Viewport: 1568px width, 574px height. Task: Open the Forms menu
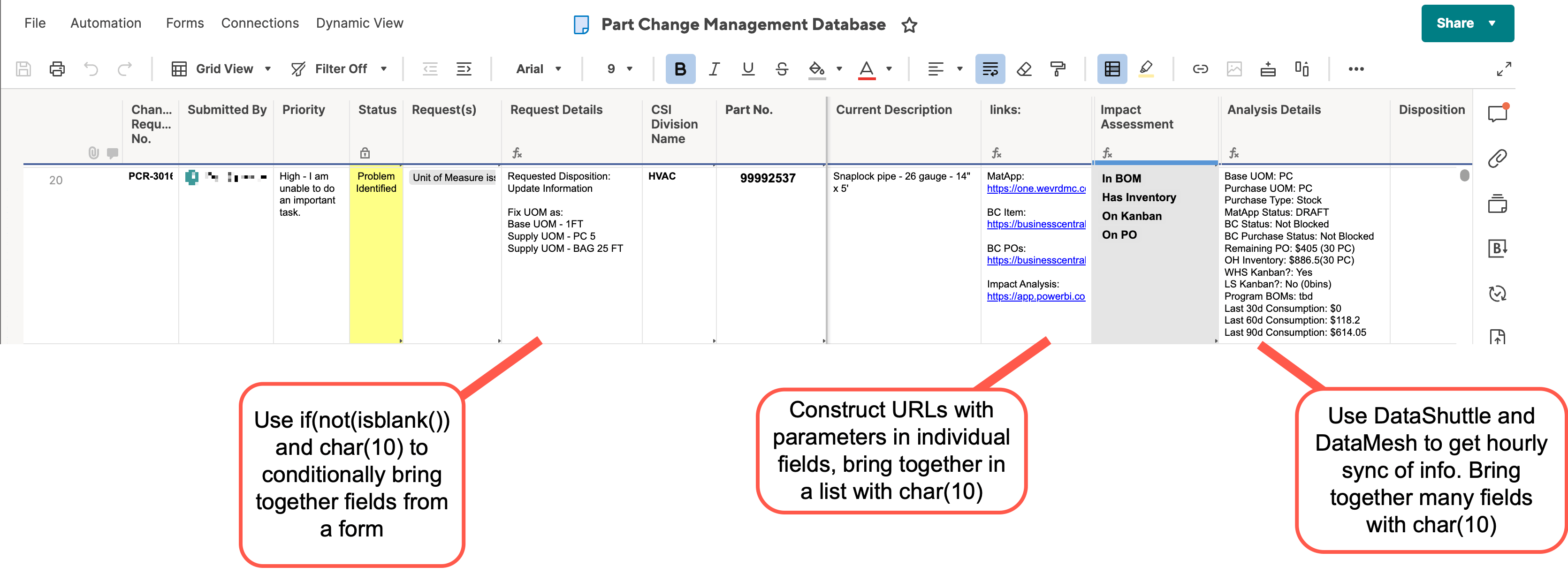(185, 23)
